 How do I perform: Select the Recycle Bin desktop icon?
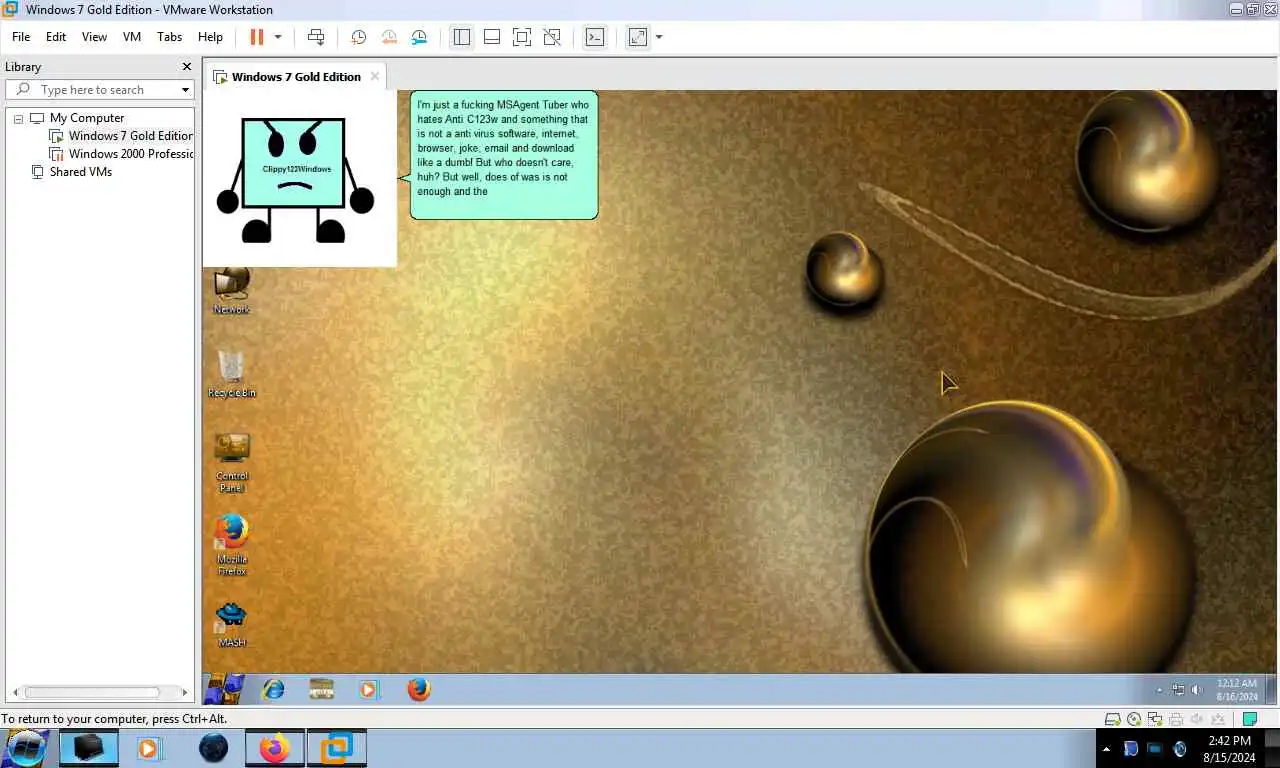click(x=231, y=373)
